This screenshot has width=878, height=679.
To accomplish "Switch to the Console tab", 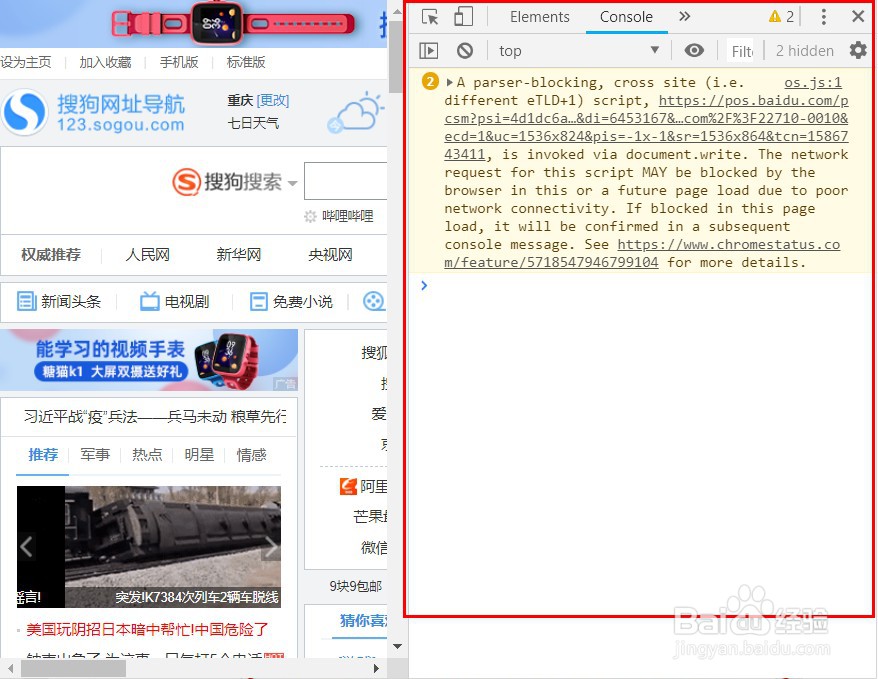I will point(626,17).
